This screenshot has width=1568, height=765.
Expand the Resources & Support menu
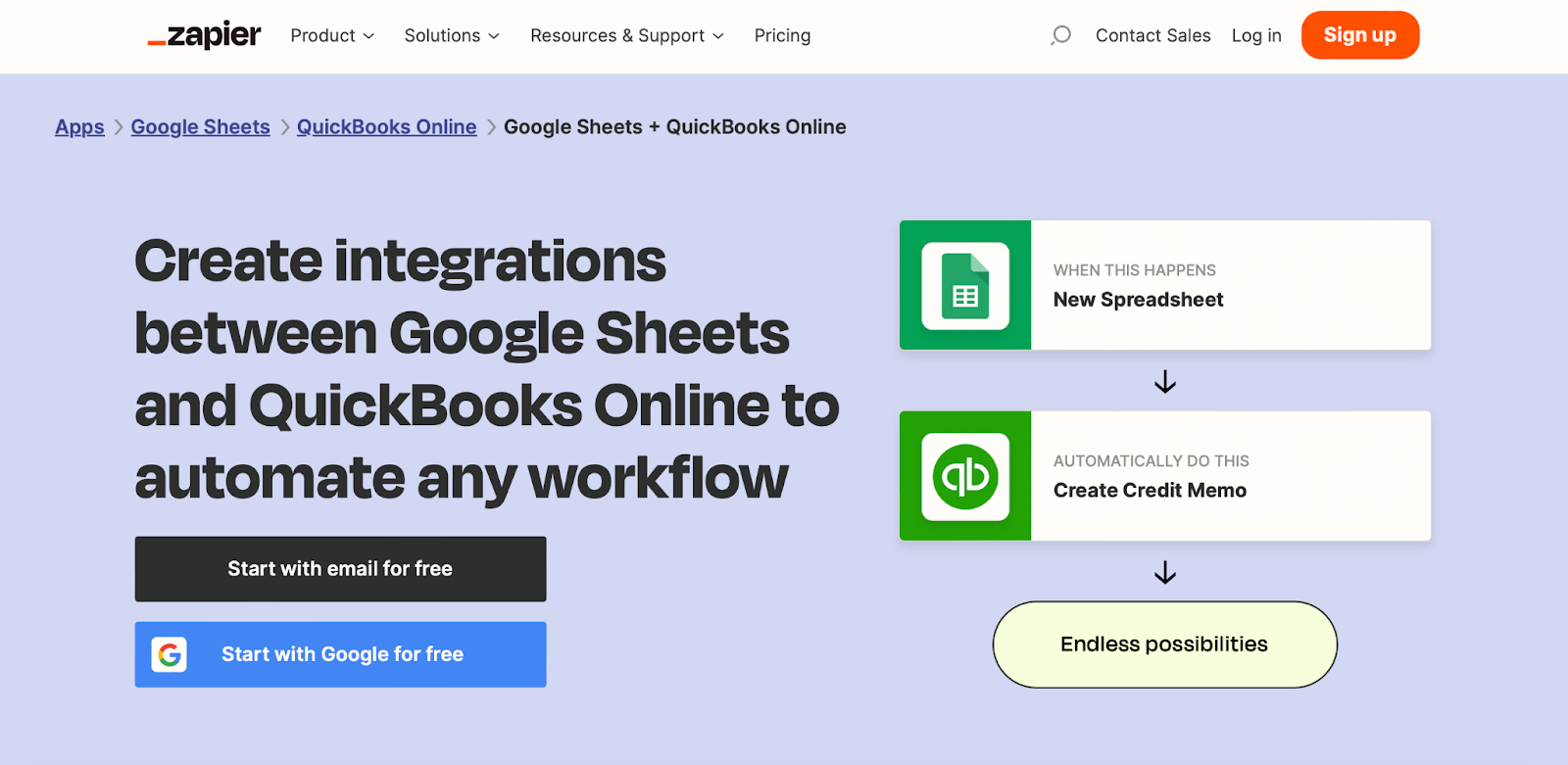click(627, 35)
